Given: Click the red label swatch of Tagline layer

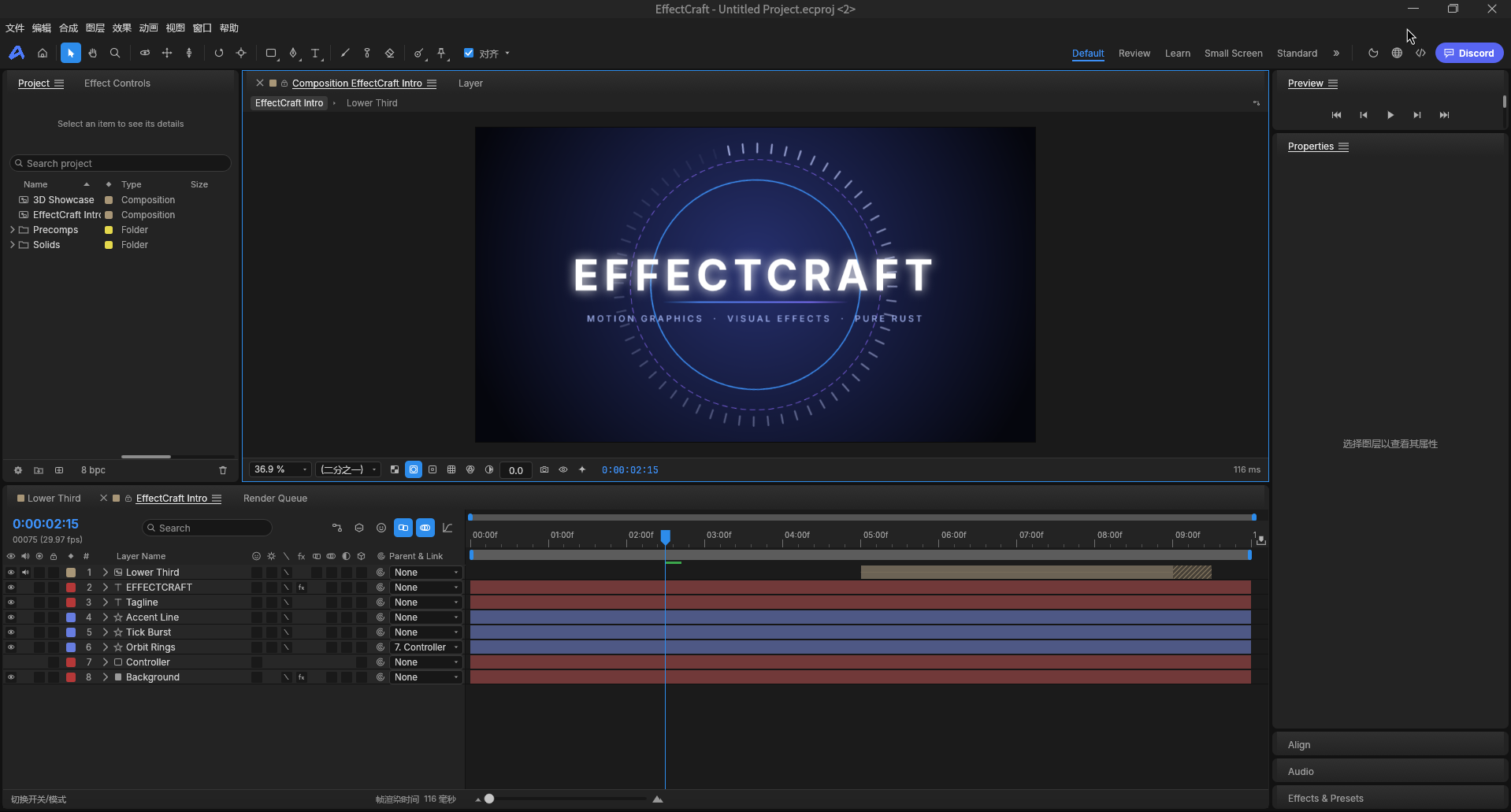Looking at the screenshot, I should [x=71, y=603].
